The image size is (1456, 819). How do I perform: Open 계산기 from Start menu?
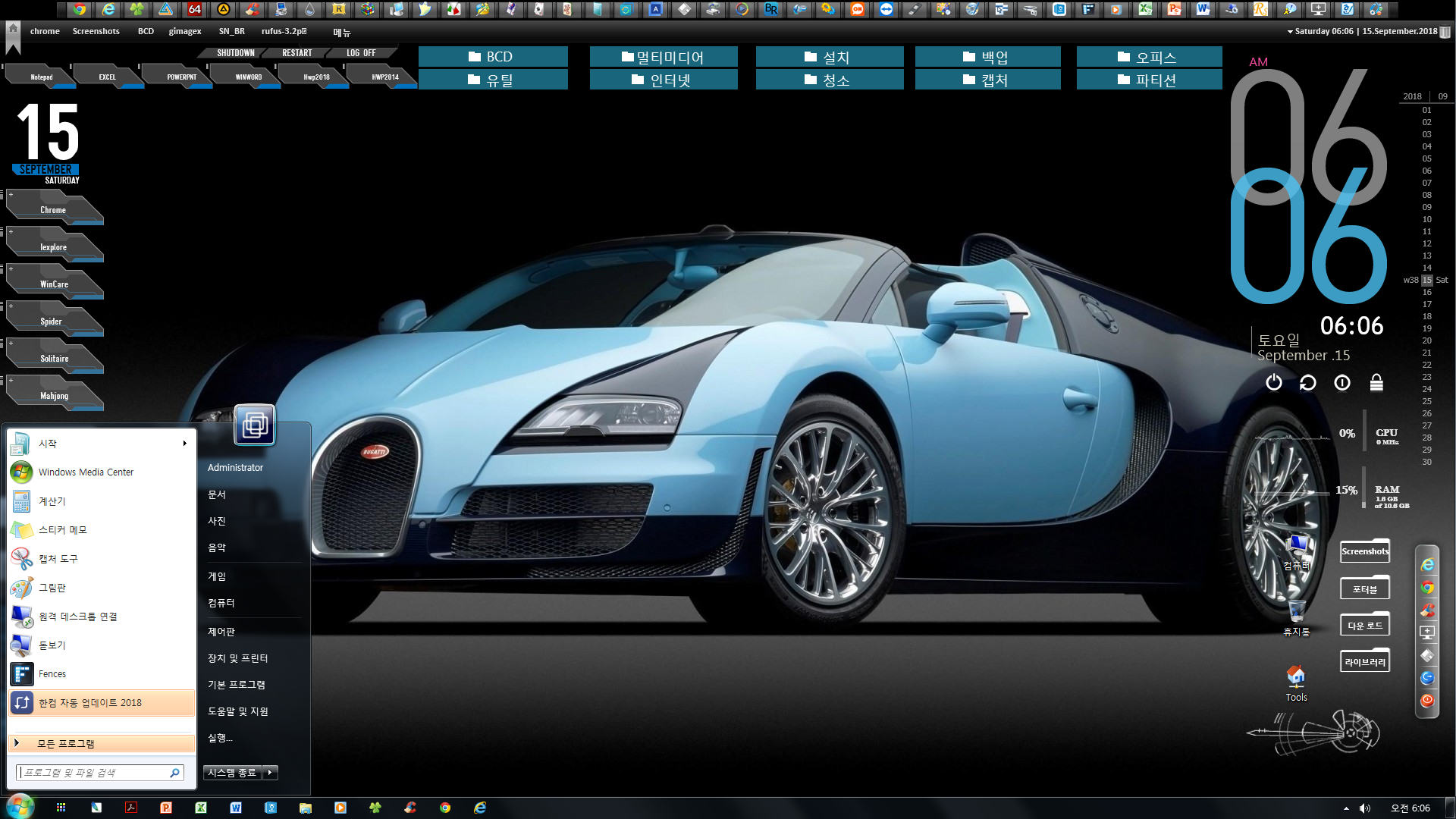(x=102, y=500)
